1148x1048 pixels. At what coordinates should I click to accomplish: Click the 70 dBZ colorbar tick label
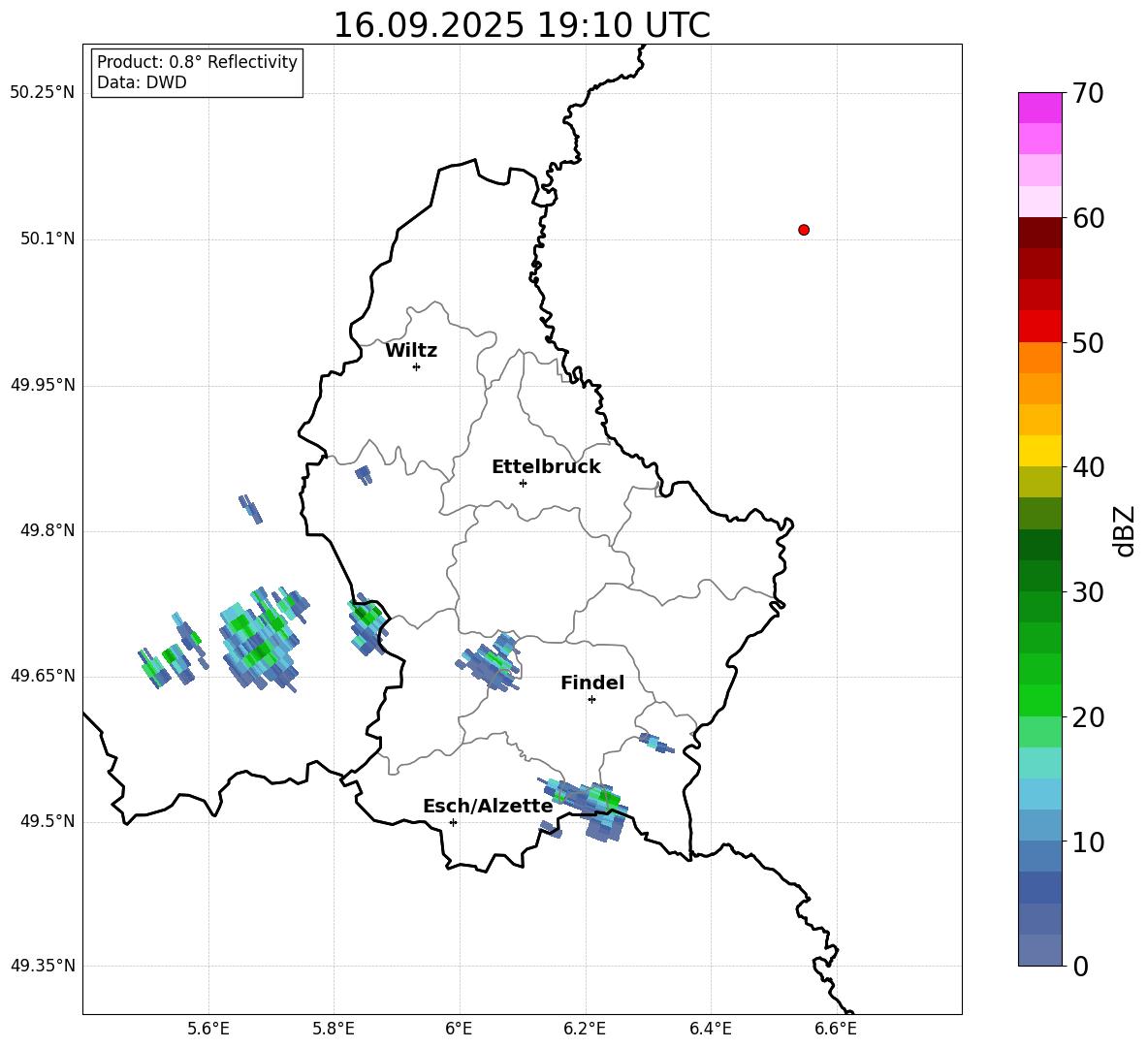pos(1088,94)
